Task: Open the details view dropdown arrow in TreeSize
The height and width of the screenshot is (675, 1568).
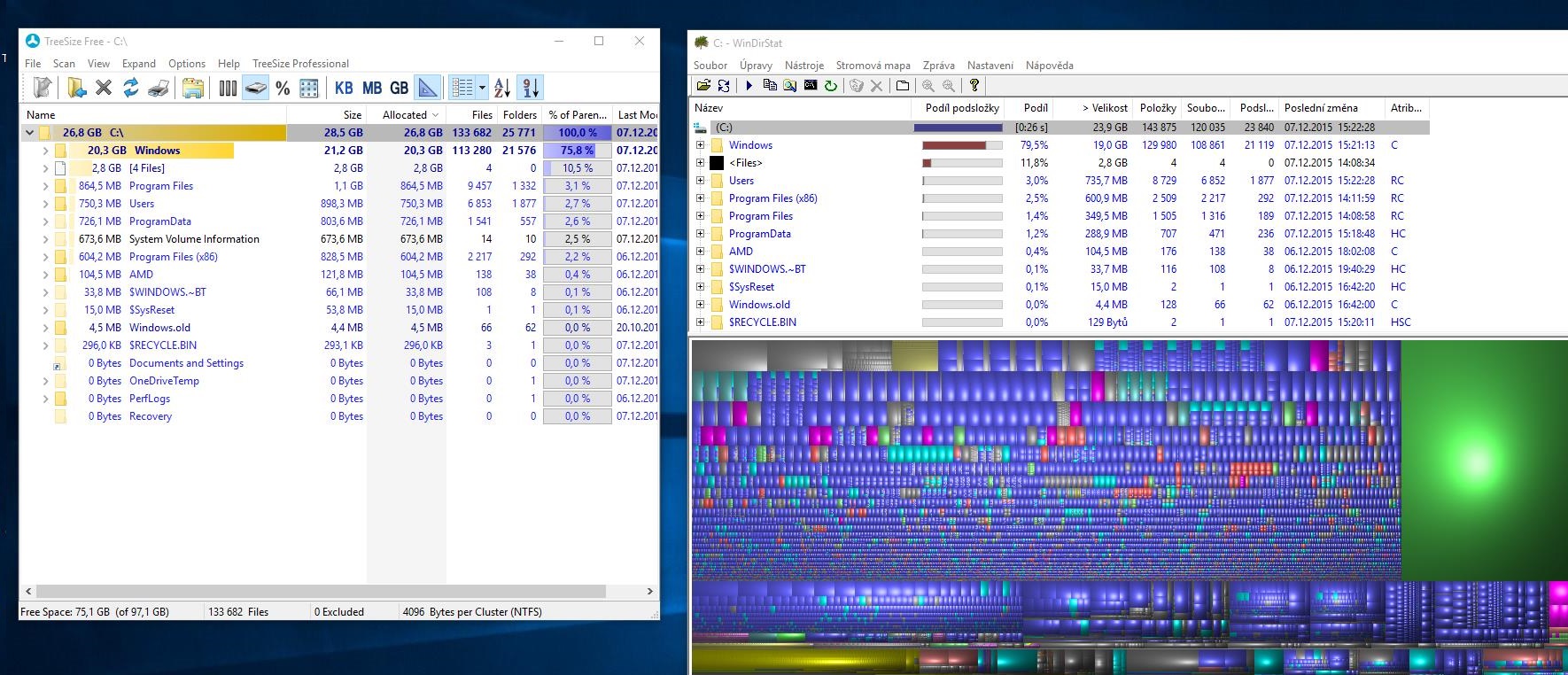Action: click(x=482, y=88)
